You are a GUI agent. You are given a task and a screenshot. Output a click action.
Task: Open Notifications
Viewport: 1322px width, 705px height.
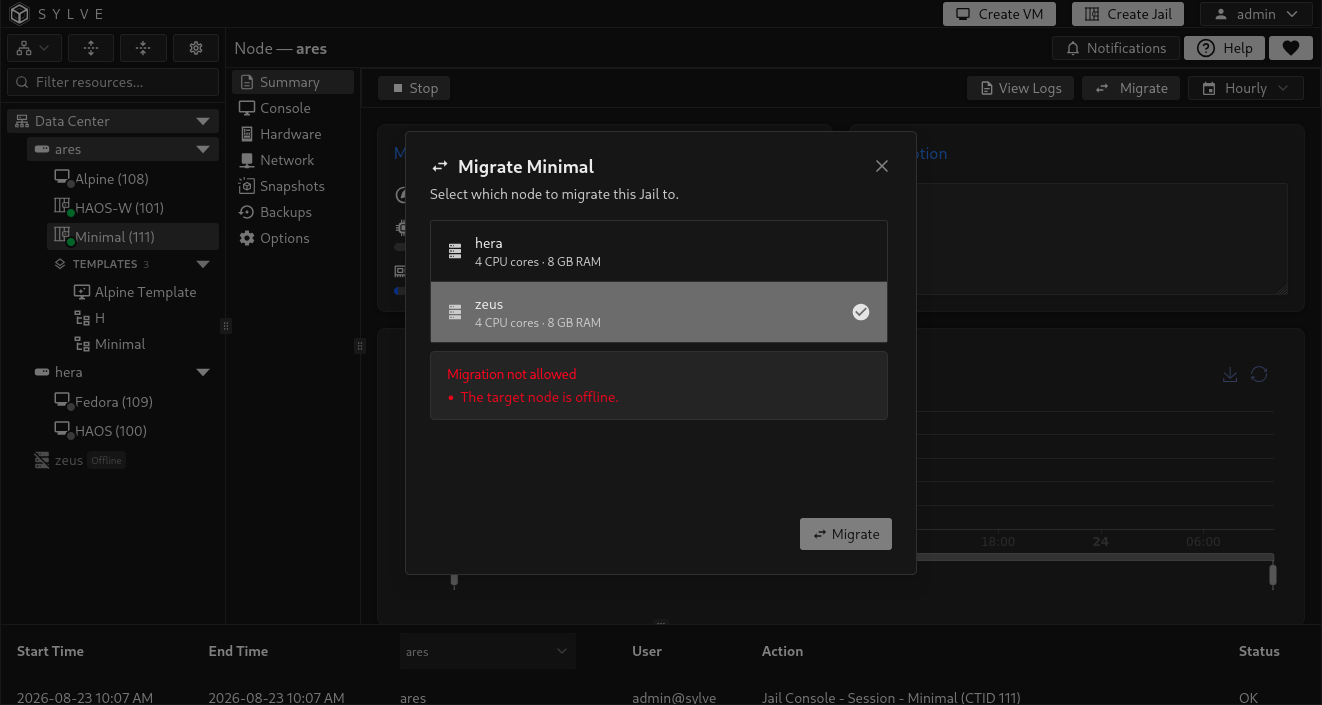[1116, 48]
